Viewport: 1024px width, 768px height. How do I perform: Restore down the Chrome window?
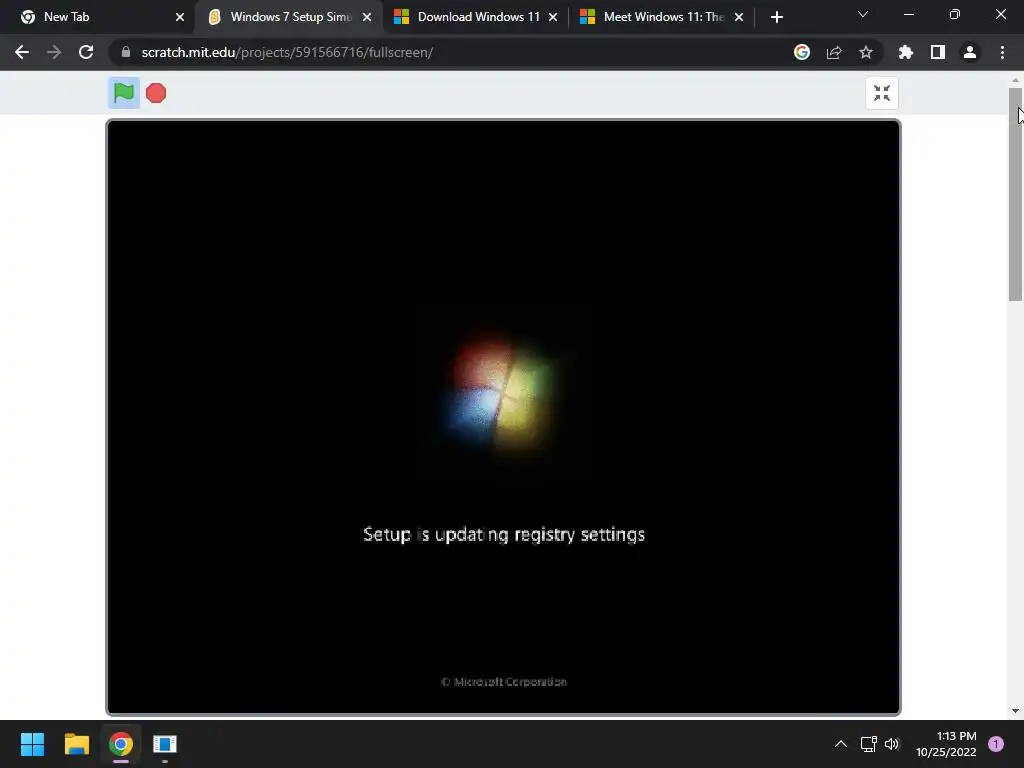(x=955, y=14)
